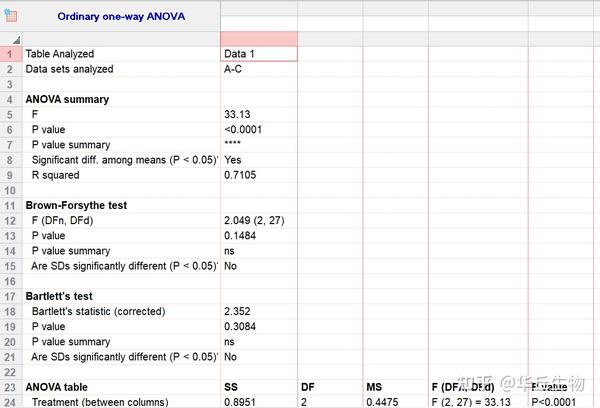Click the "Table Analyzed" label
Viewport: 600px width, 408px height.
click(60, 54)
